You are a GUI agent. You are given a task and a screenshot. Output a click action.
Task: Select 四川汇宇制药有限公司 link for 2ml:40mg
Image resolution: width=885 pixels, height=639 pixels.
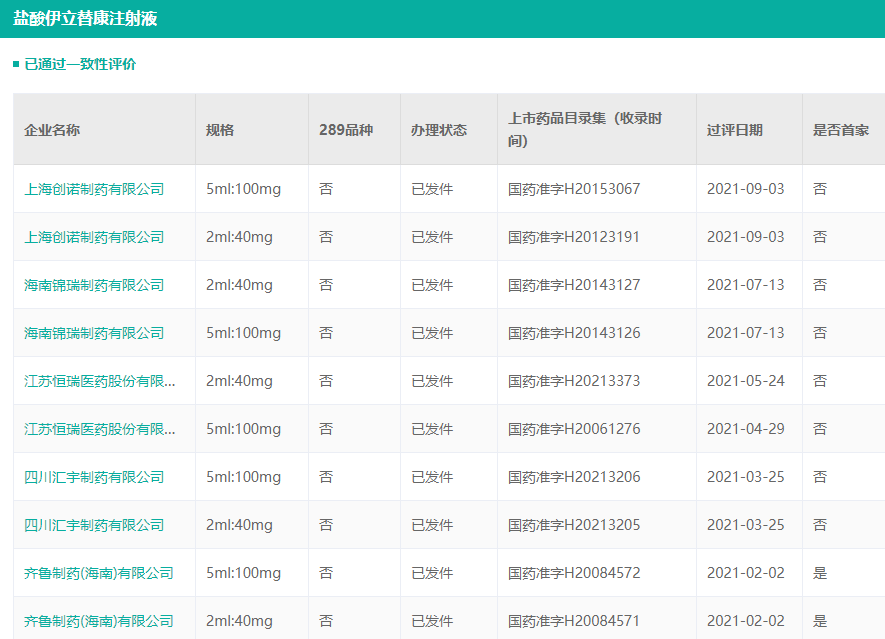click(x=94, y=525)
